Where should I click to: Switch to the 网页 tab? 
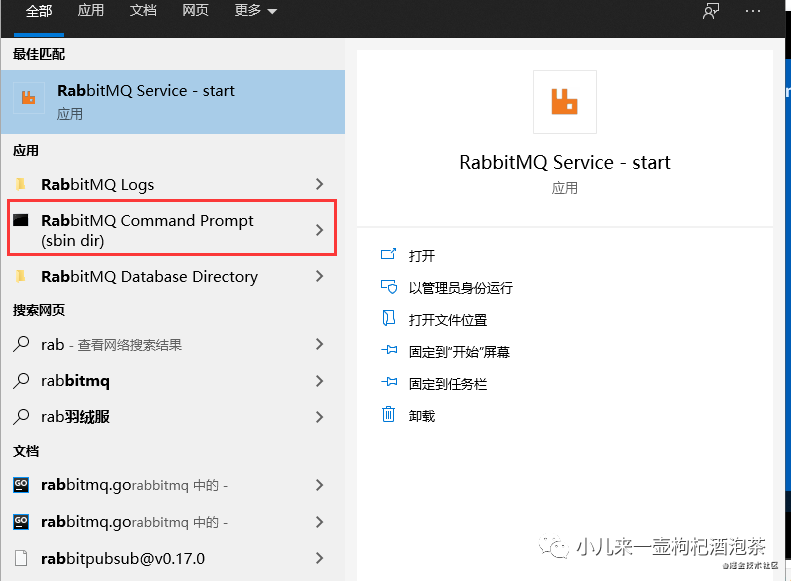(x=195, y=11)
